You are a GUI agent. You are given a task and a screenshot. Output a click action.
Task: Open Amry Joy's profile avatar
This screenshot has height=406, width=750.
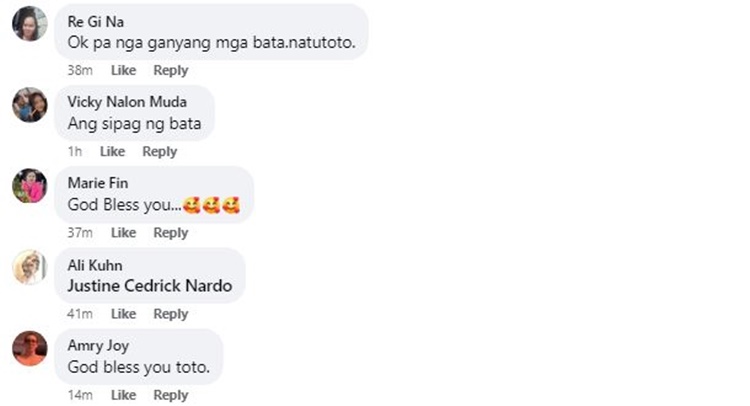[x=30, y=348]
